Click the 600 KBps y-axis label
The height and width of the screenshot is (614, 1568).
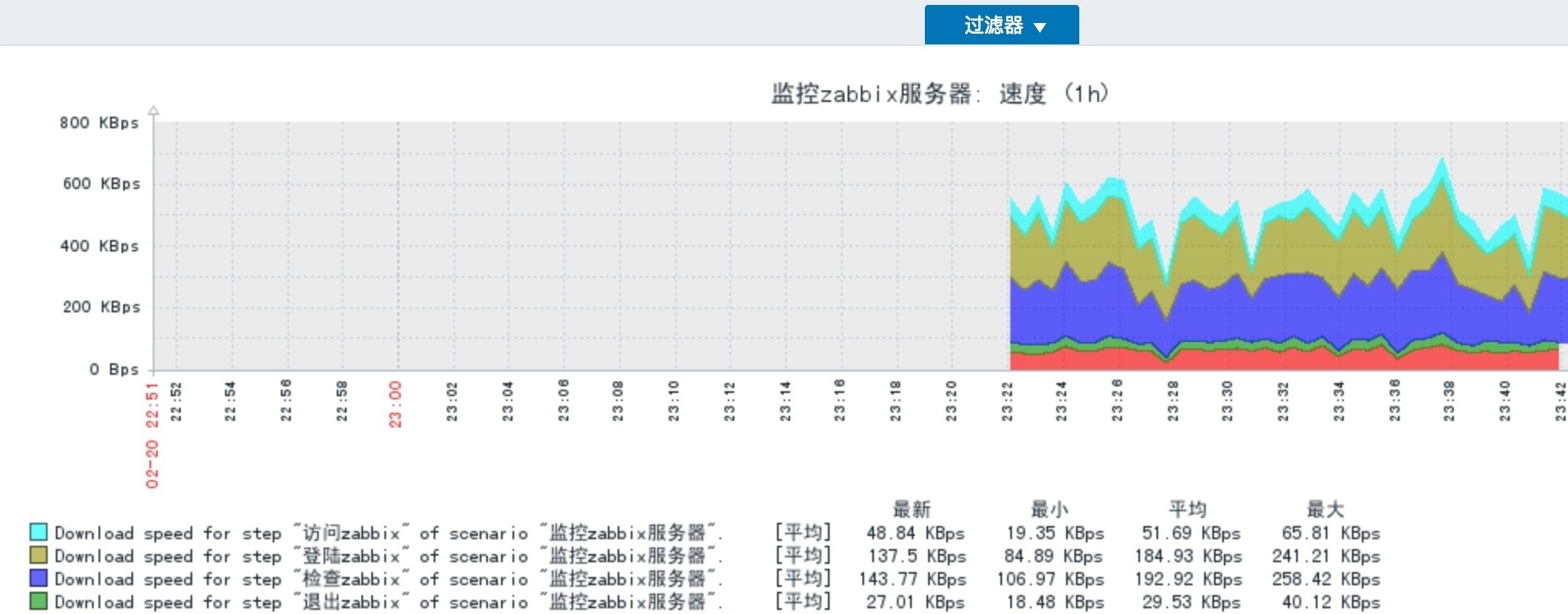tap(101, 183)
